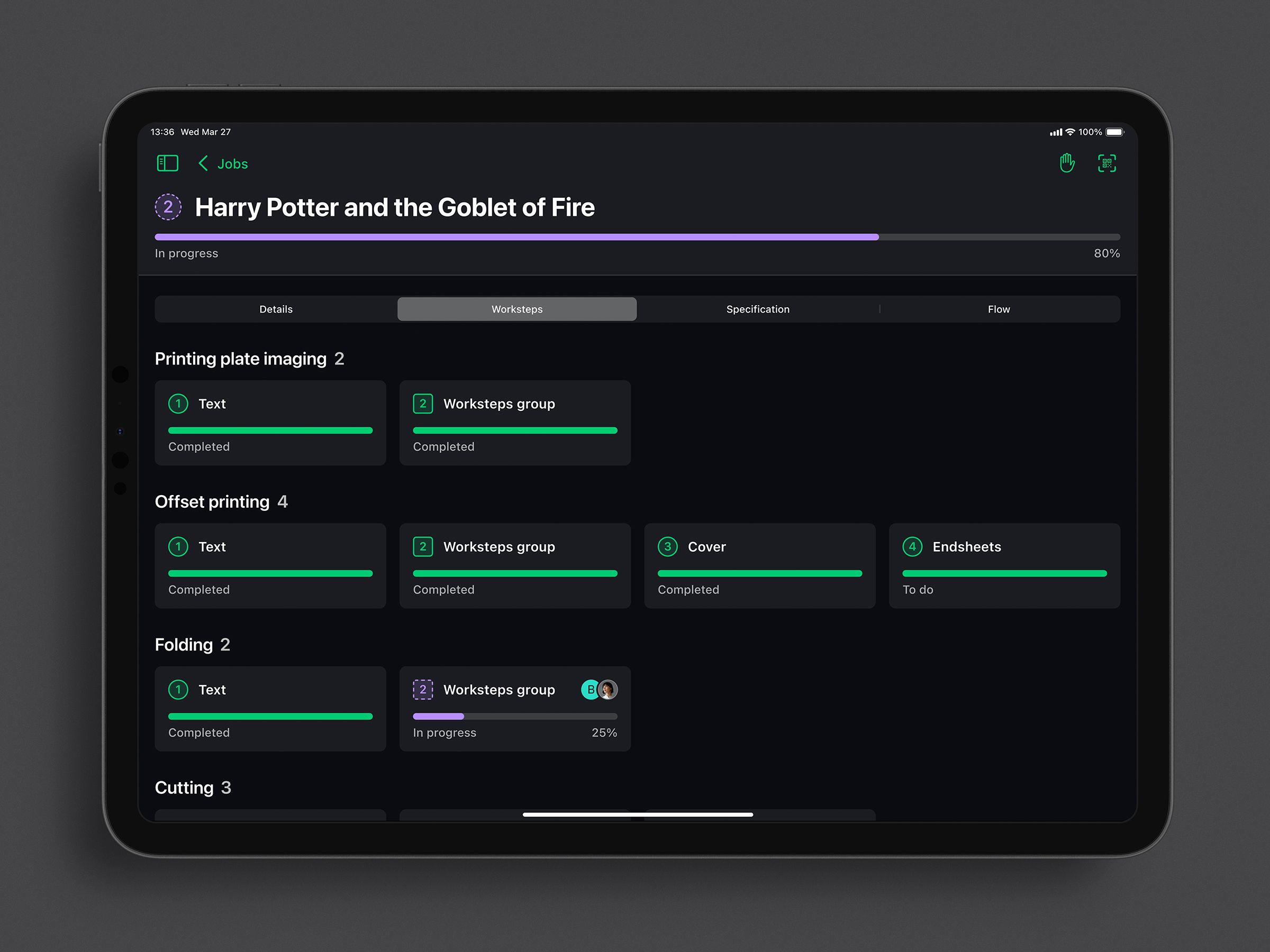Click the purple job status badge 2
The width and height of the screenshot is (1270, 952).
point(168,207)
